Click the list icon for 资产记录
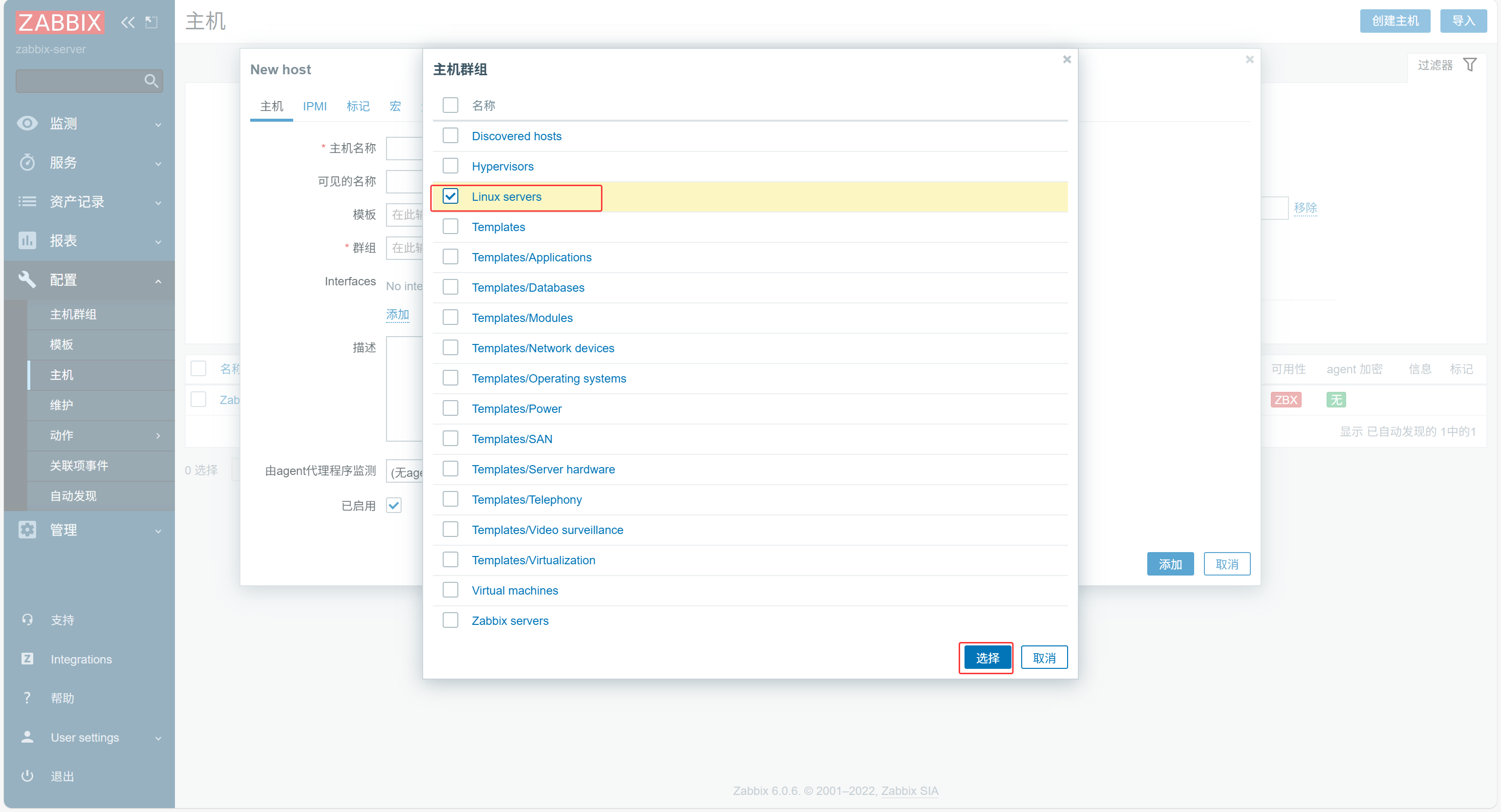The image size is (1501, 812). click(27, 201)
